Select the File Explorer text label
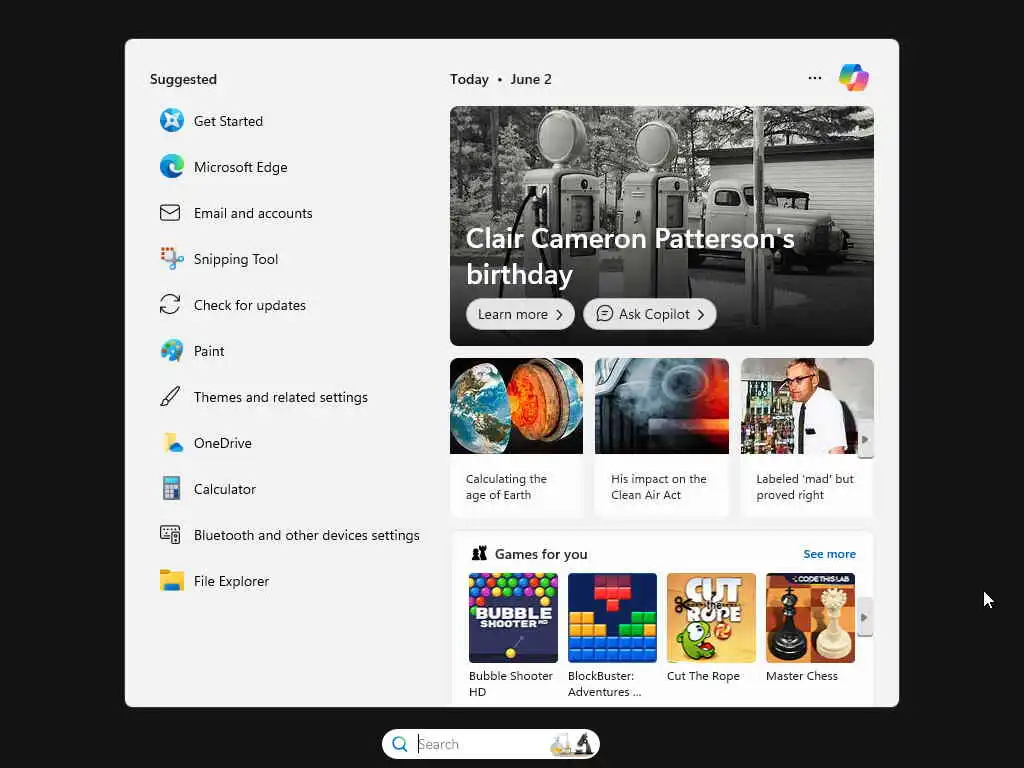Viewport: 1024px width, 768px height. click(x=231, y=581)
